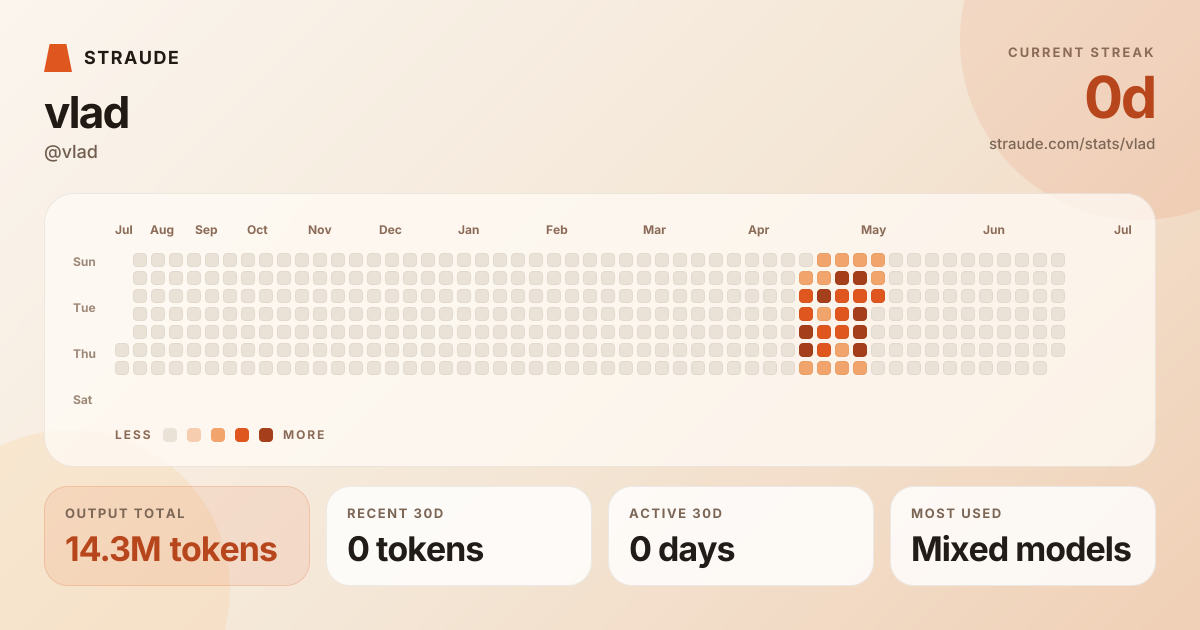The width and height of the screenshot is (1200, 630).
Task: Click the Apr month label
Action: (759, 230)
